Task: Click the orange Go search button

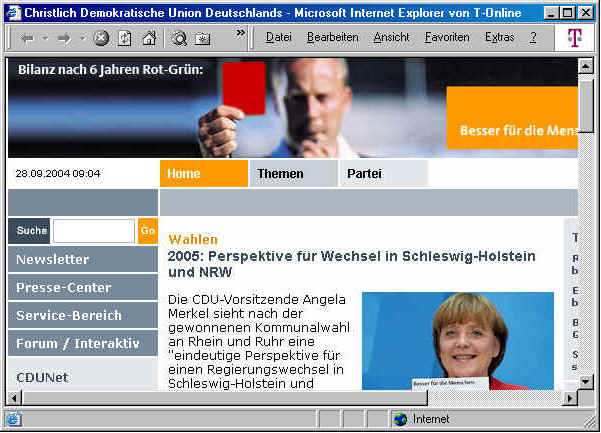Action: point(148,231)
